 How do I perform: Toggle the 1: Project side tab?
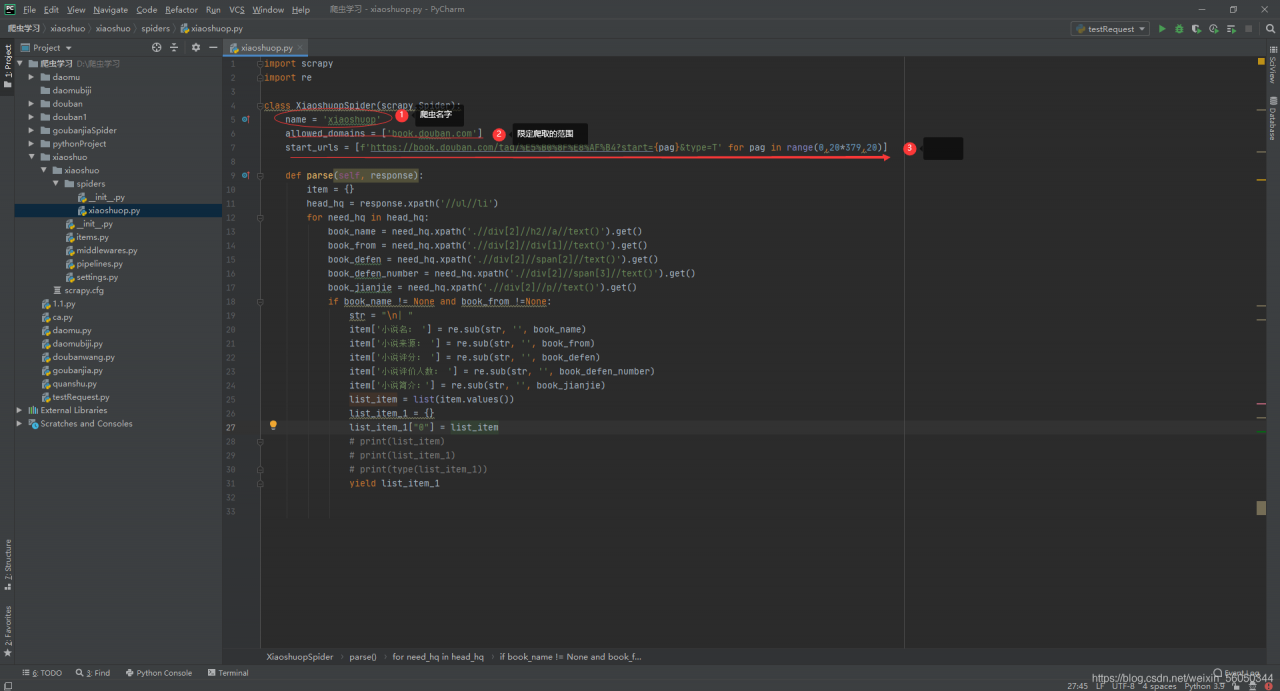point(8,68)
